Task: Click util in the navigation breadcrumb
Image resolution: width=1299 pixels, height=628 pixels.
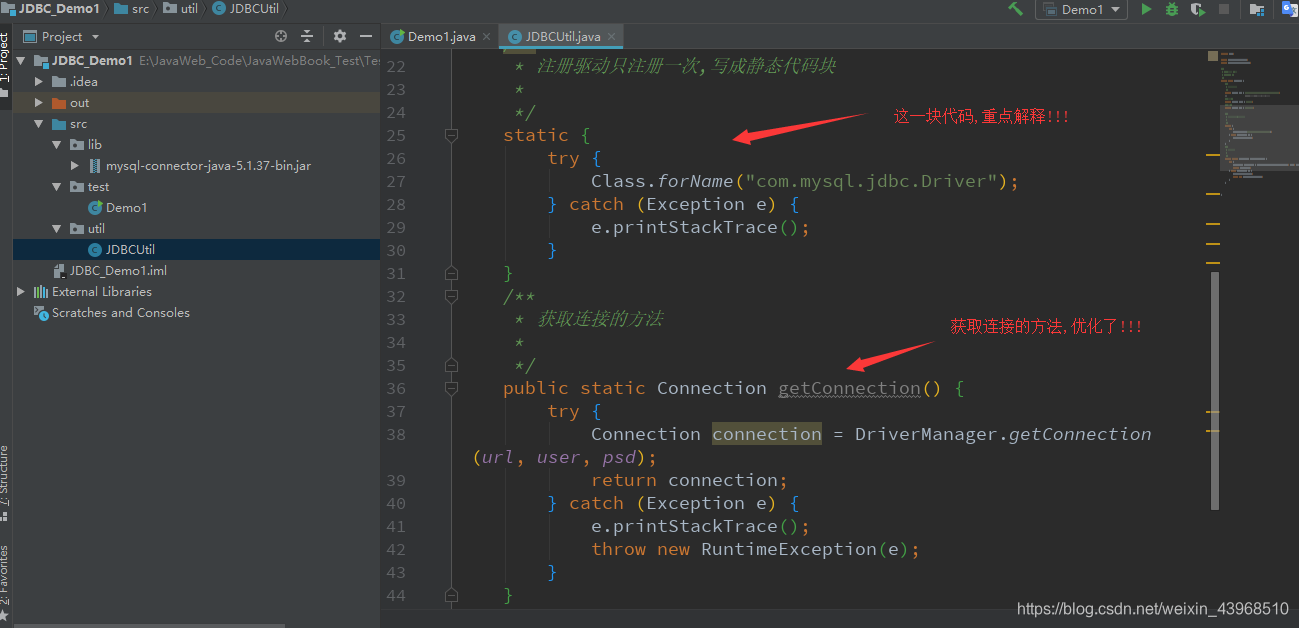Action: 180,9
